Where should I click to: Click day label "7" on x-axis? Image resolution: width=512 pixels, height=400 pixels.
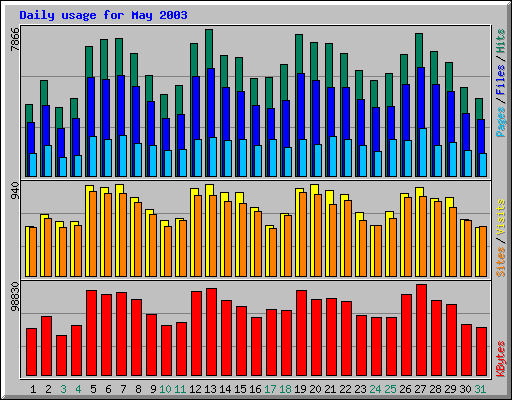(123, 389)
